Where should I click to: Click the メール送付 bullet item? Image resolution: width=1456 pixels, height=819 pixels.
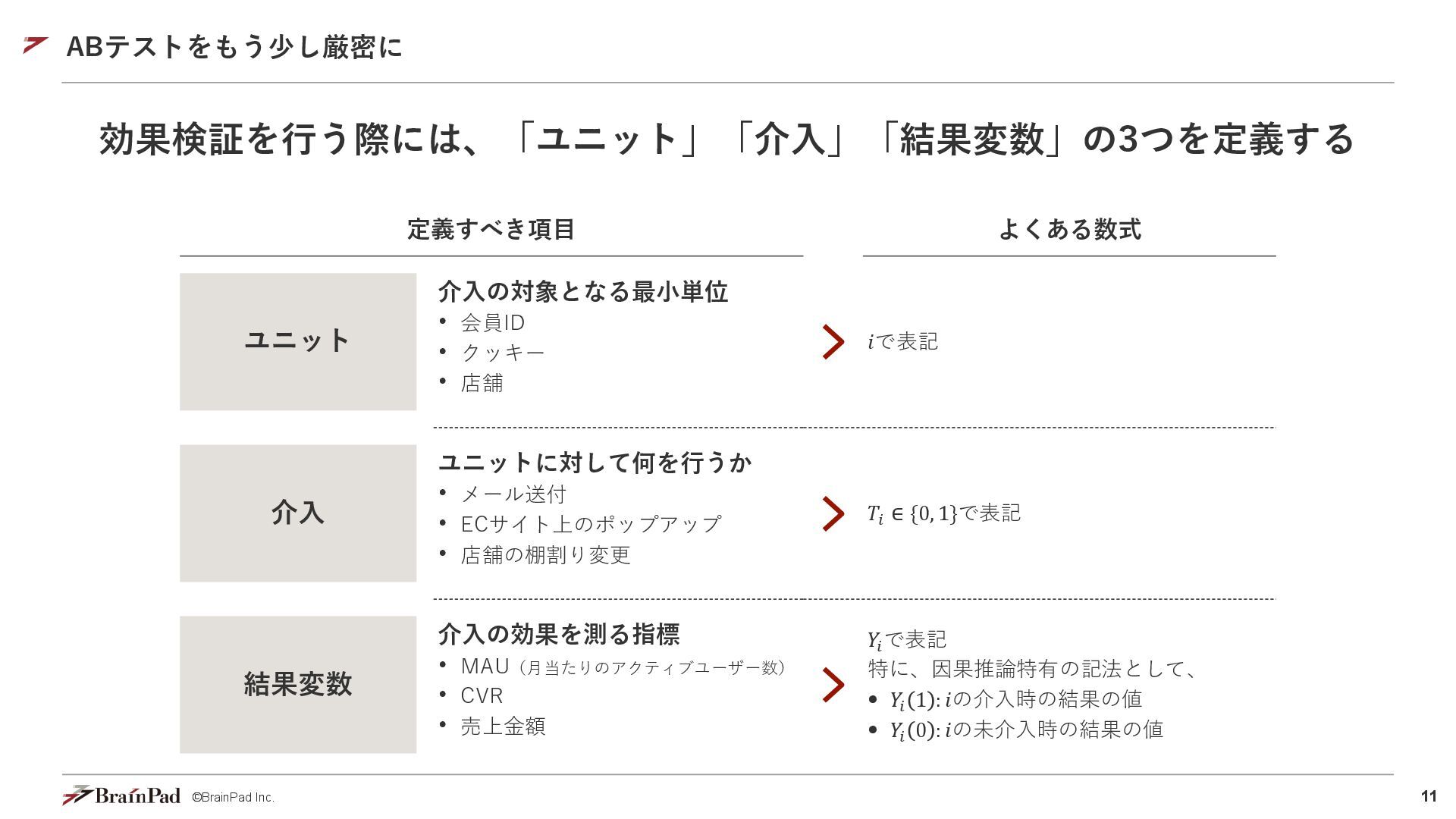click(513, 494)
